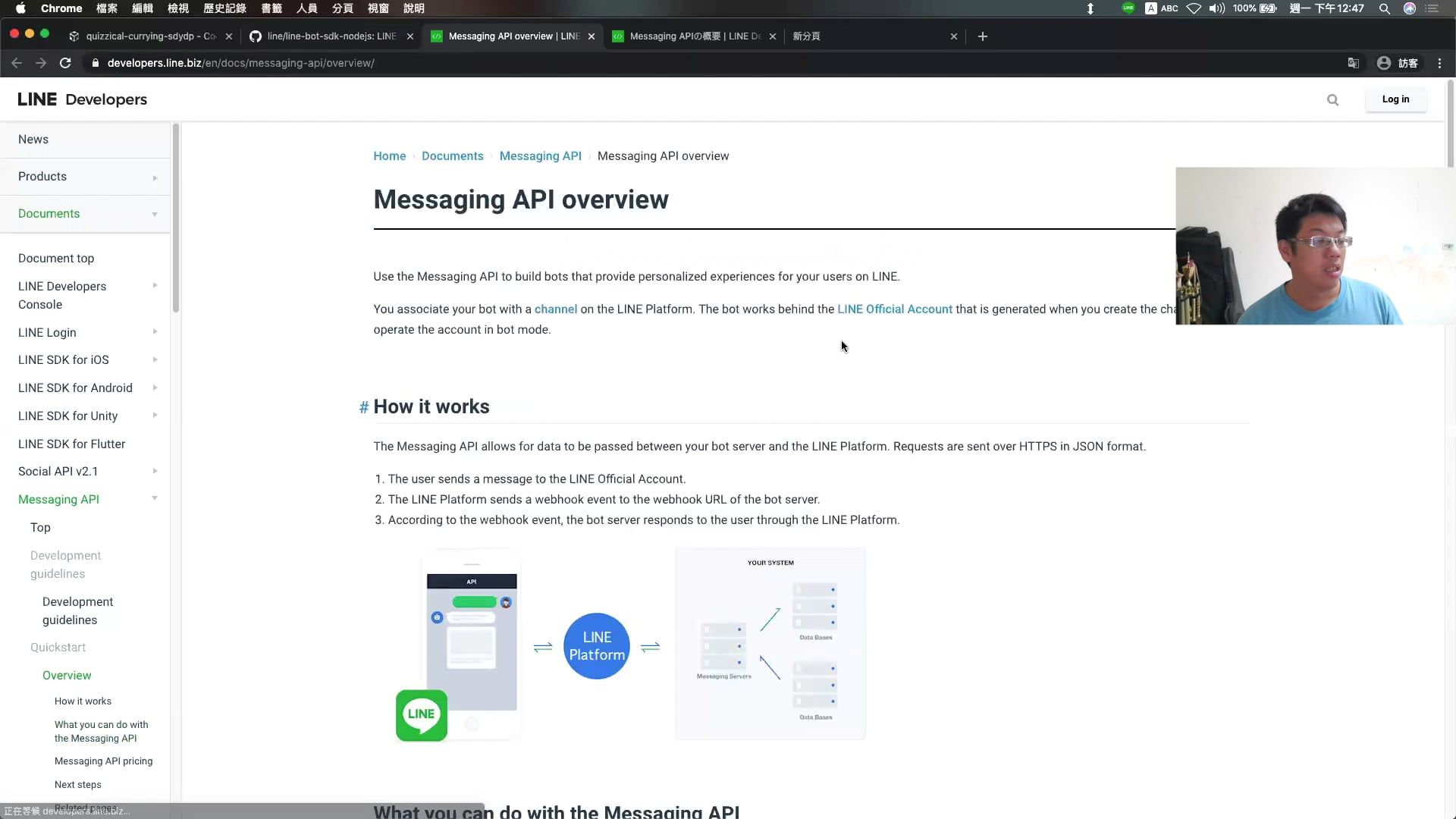This screenshot has height=819, width=1456.
Task: Reload the current page
Action: [65, 63]
